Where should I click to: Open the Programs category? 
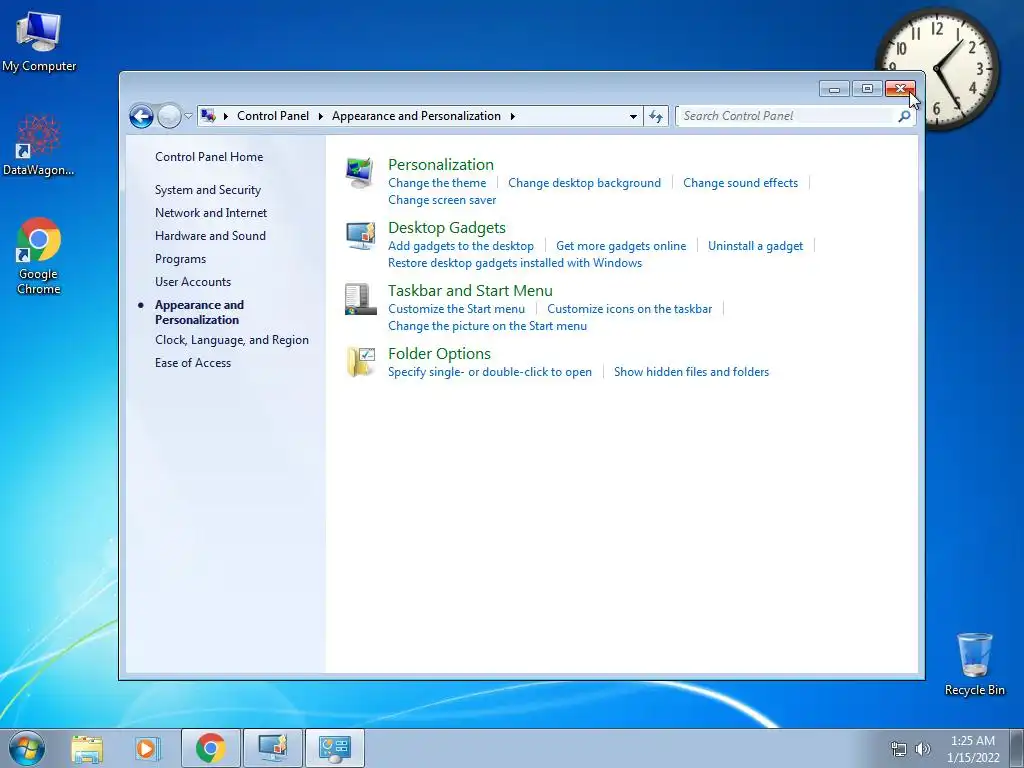point(180,259)
